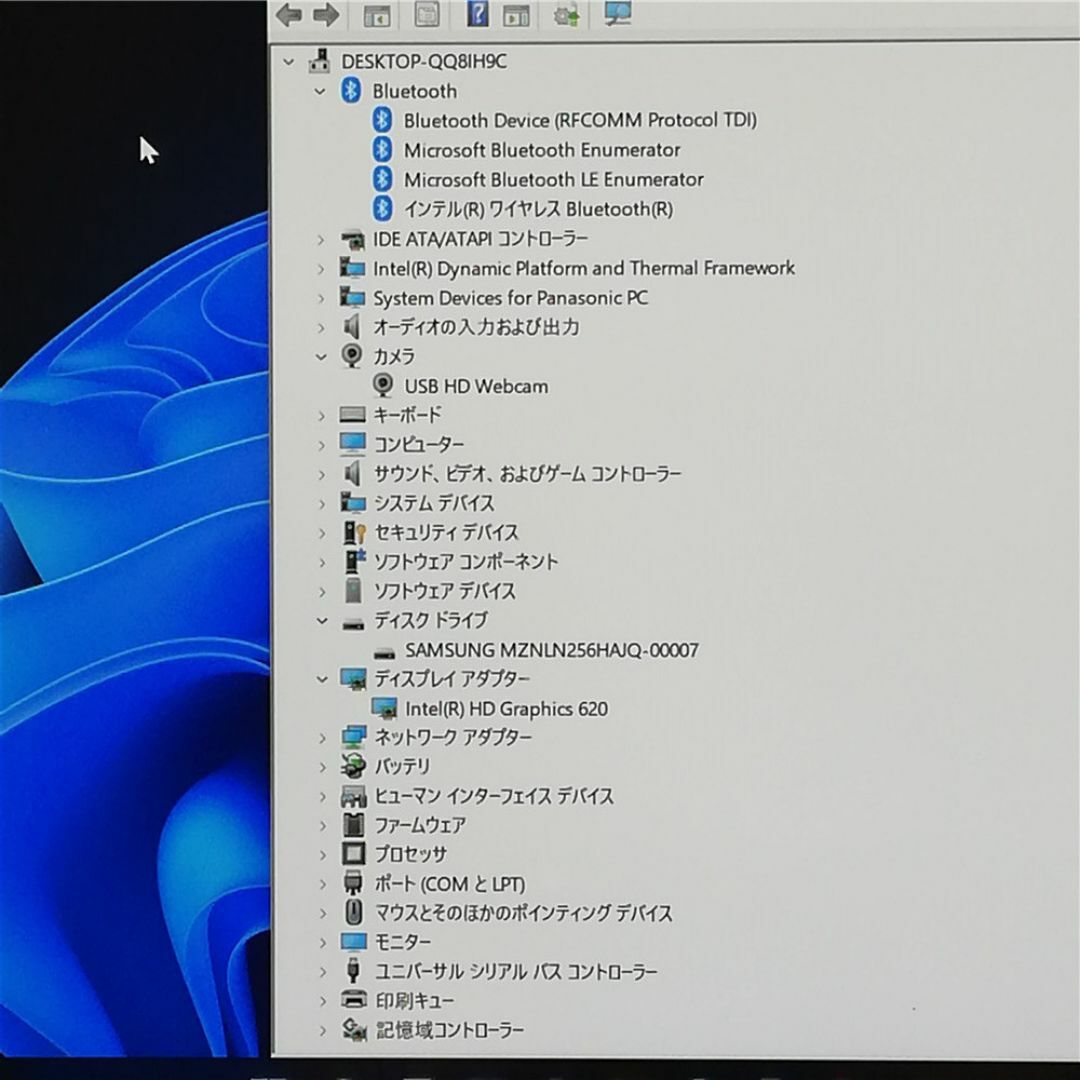The image size is (1080, 1080).
Task: Click the ディスプレイ アダプター category icon
Action: [353, 679]
